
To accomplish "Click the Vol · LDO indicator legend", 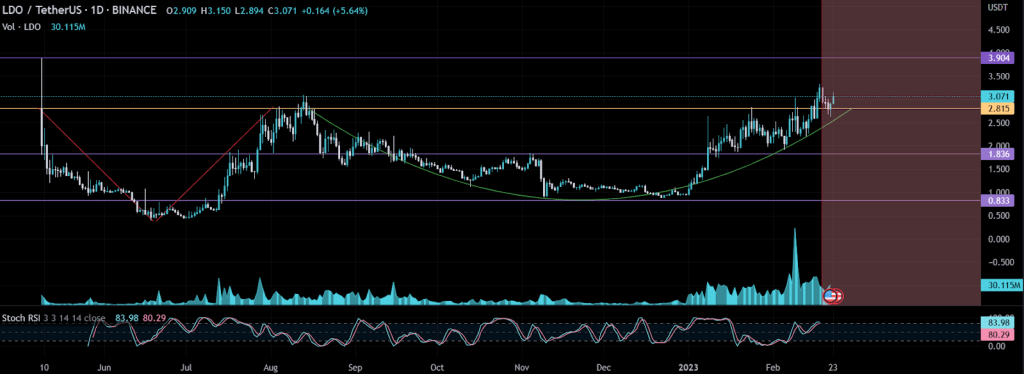I will pyautogui.click(x=21, y=27).
